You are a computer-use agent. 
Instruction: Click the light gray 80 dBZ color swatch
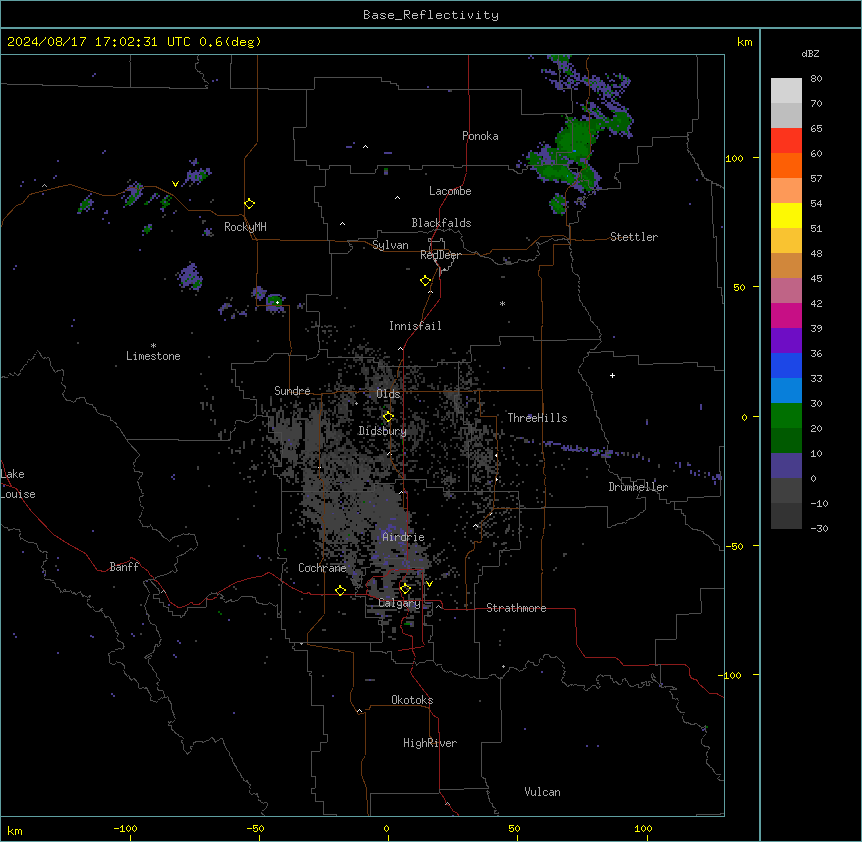(786, 91)
